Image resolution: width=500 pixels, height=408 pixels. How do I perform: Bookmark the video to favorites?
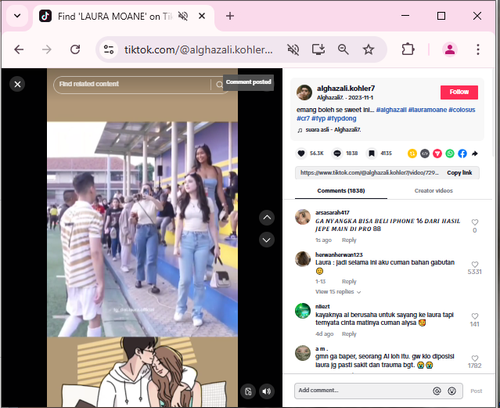[x=371, y=153]
